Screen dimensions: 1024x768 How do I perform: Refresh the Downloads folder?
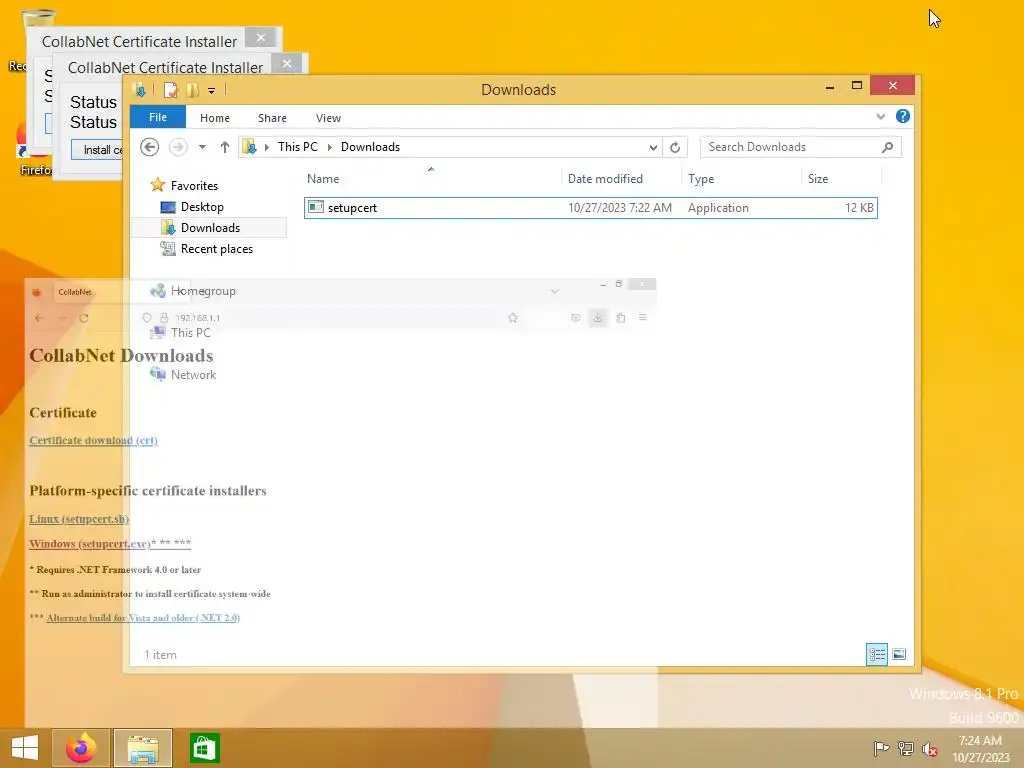tap(675, 148)
